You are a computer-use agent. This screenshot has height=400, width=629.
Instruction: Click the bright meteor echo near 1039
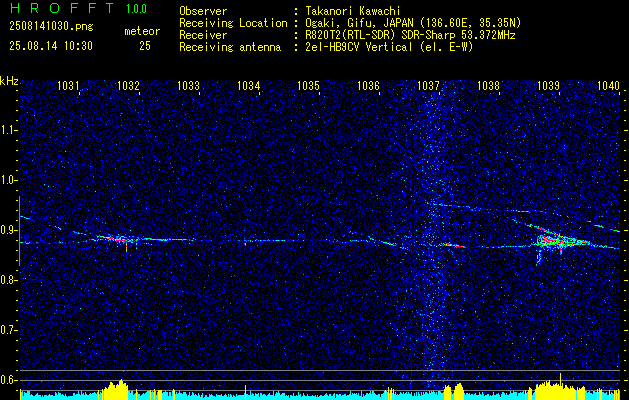[556, 242]
